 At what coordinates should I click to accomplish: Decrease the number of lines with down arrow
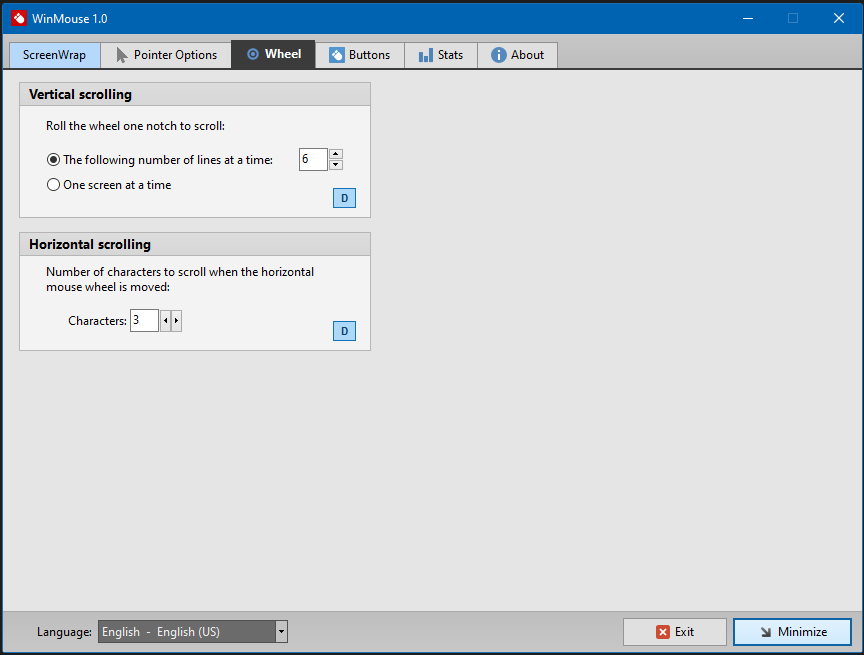point(336,165)
